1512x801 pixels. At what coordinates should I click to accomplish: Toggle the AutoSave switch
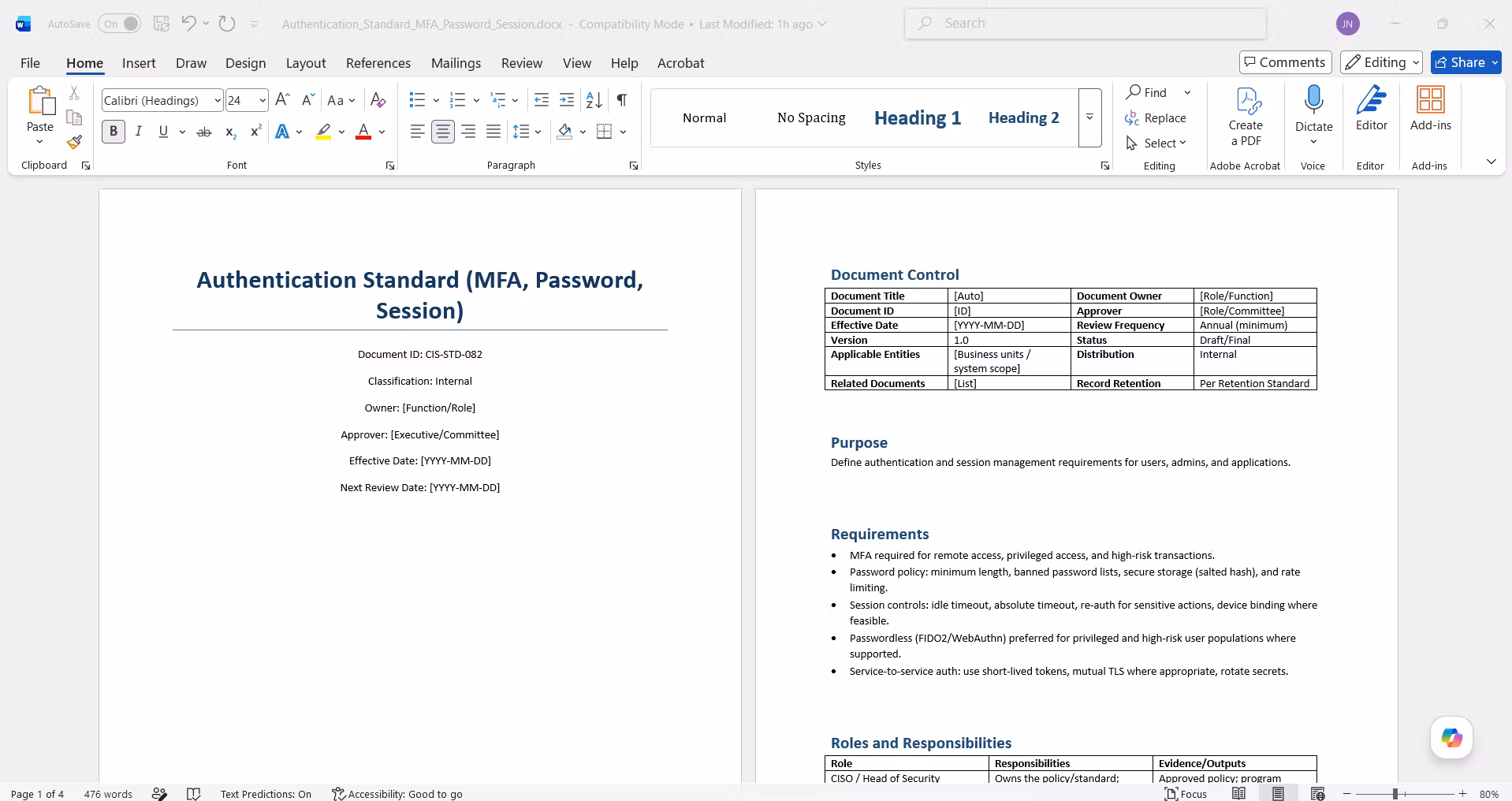120,24
